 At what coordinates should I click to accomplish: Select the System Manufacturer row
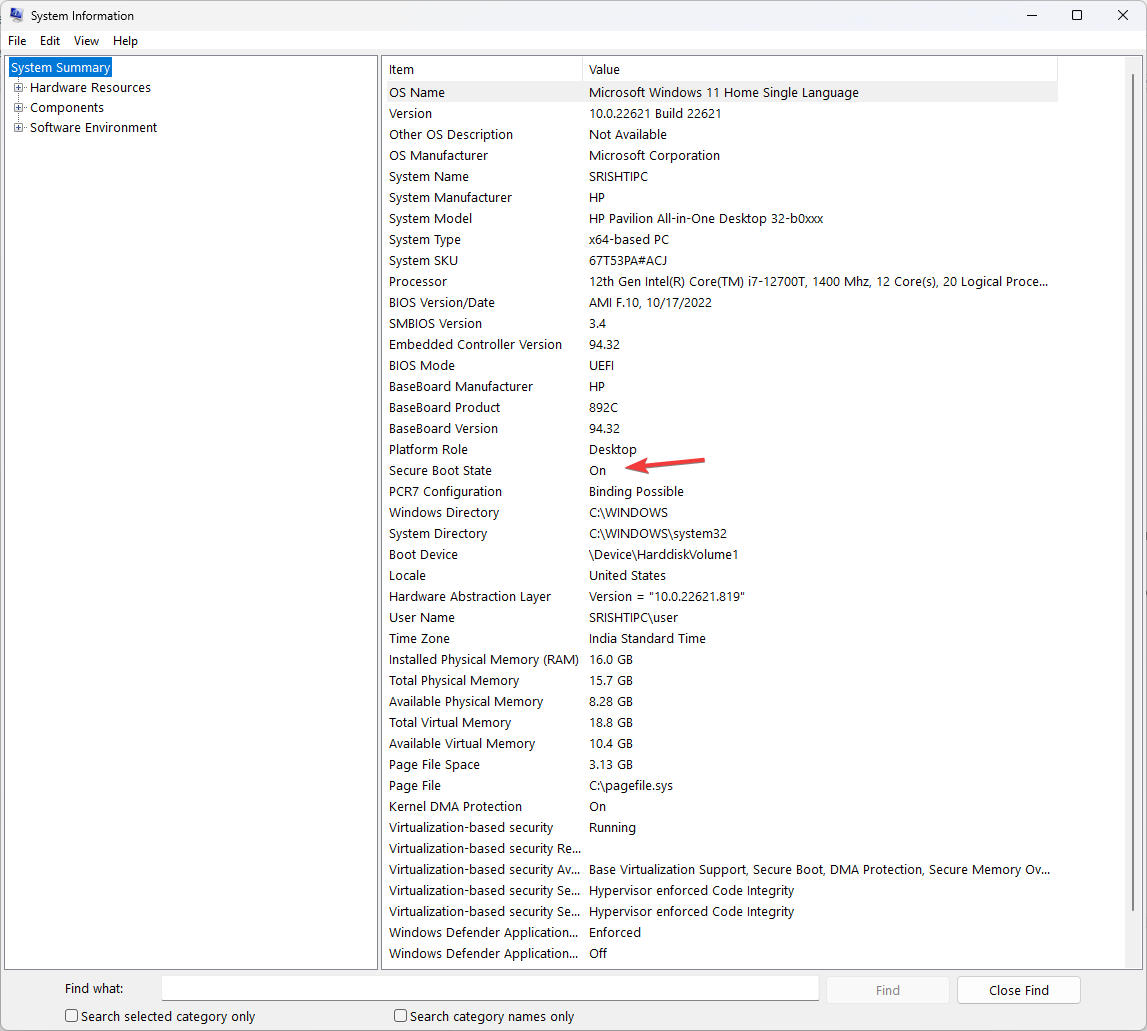pyautogui.click(x=722, y=198)
